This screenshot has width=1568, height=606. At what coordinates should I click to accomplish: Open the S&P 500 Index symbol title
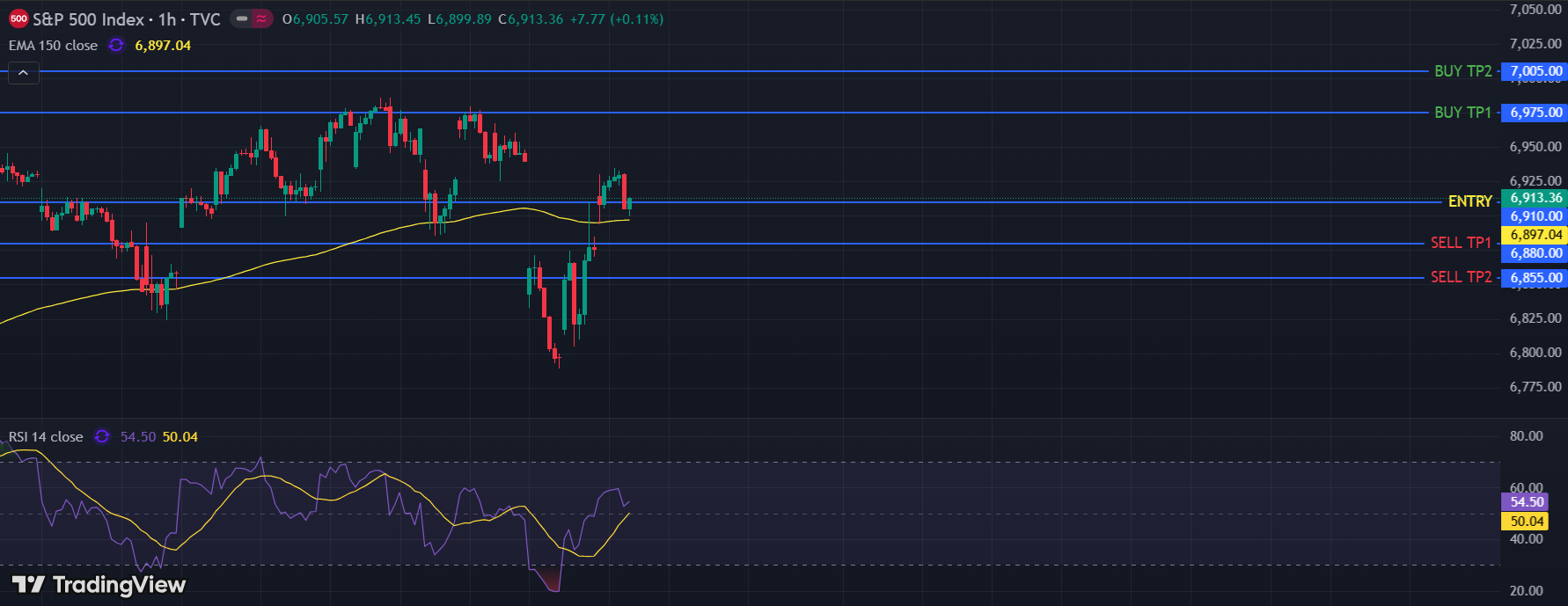click(x=88, y=19)
